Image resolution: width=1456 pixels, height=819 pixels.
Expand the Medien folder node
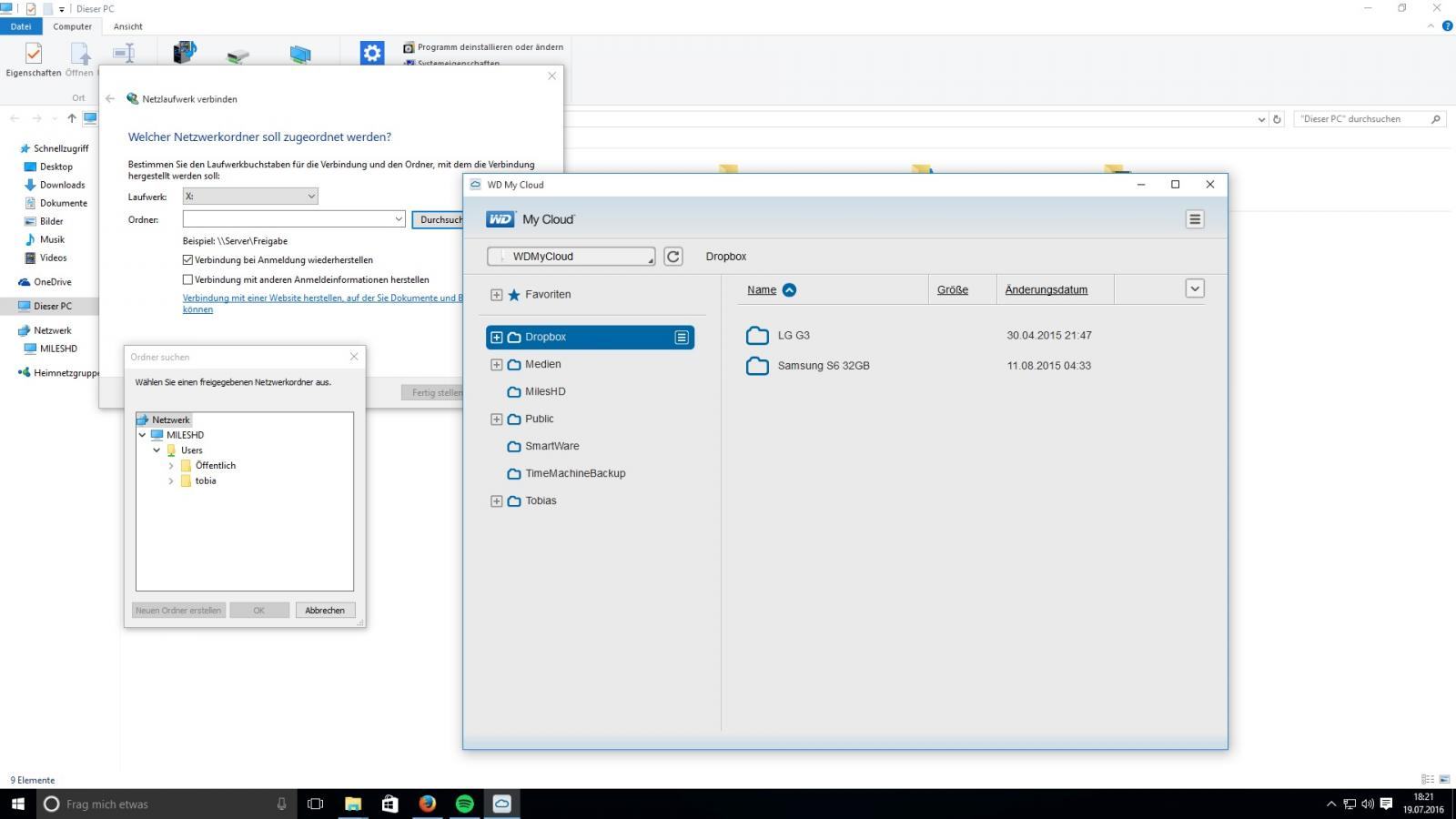(496, 365)
